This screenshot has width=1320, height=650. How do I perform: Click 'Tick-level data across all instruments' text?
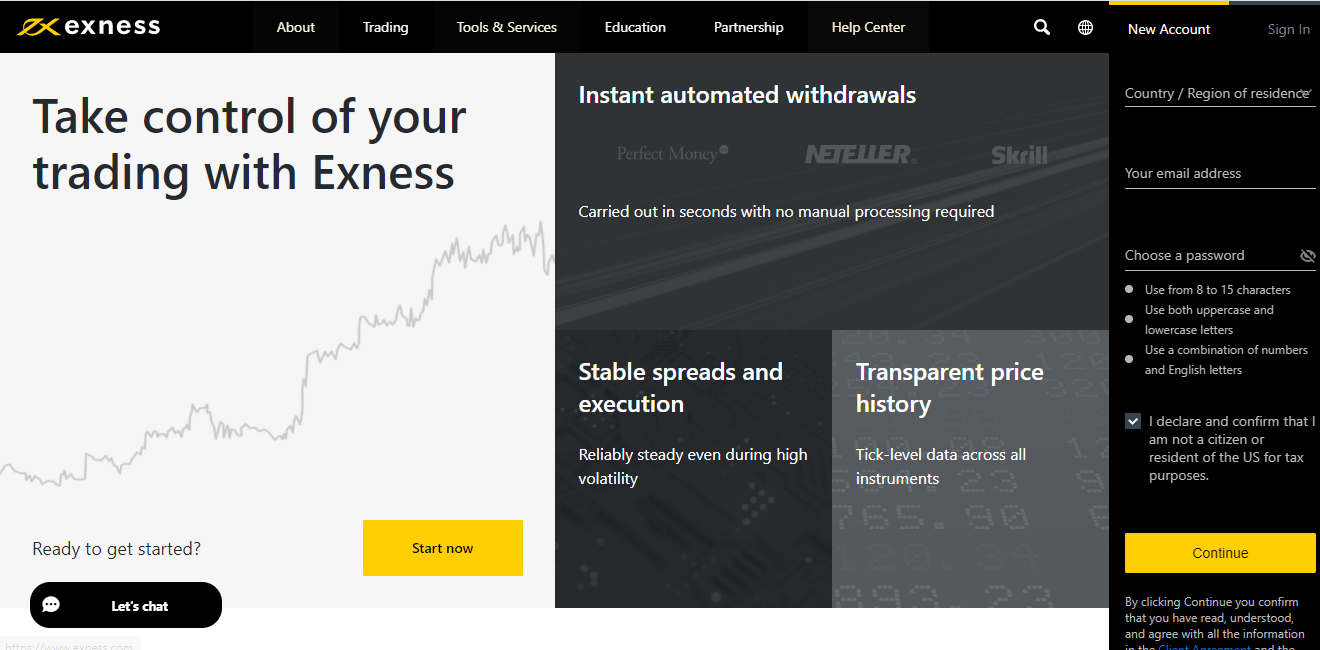941,466
